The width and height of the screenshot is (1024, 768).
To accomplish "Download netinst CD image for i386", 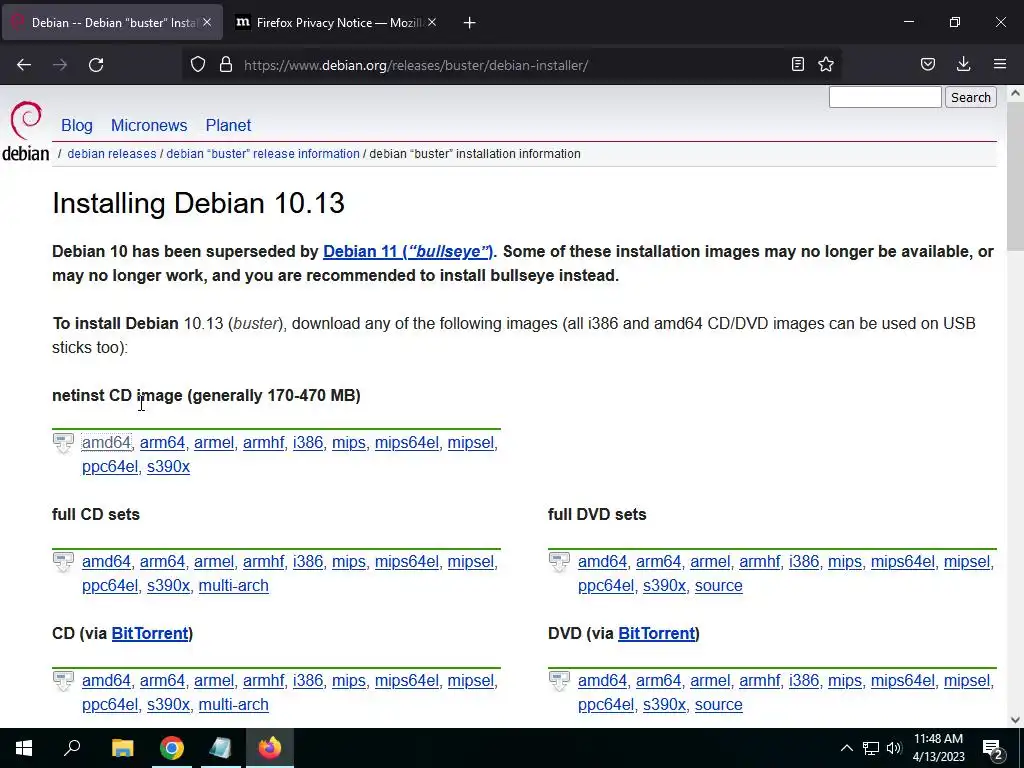I will (308, 443).
